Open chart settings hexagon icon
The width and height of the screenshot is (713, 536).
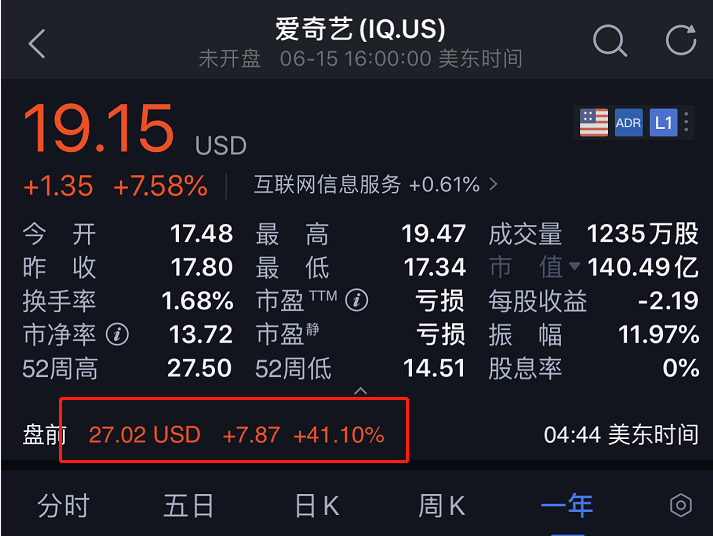[681, 505]
